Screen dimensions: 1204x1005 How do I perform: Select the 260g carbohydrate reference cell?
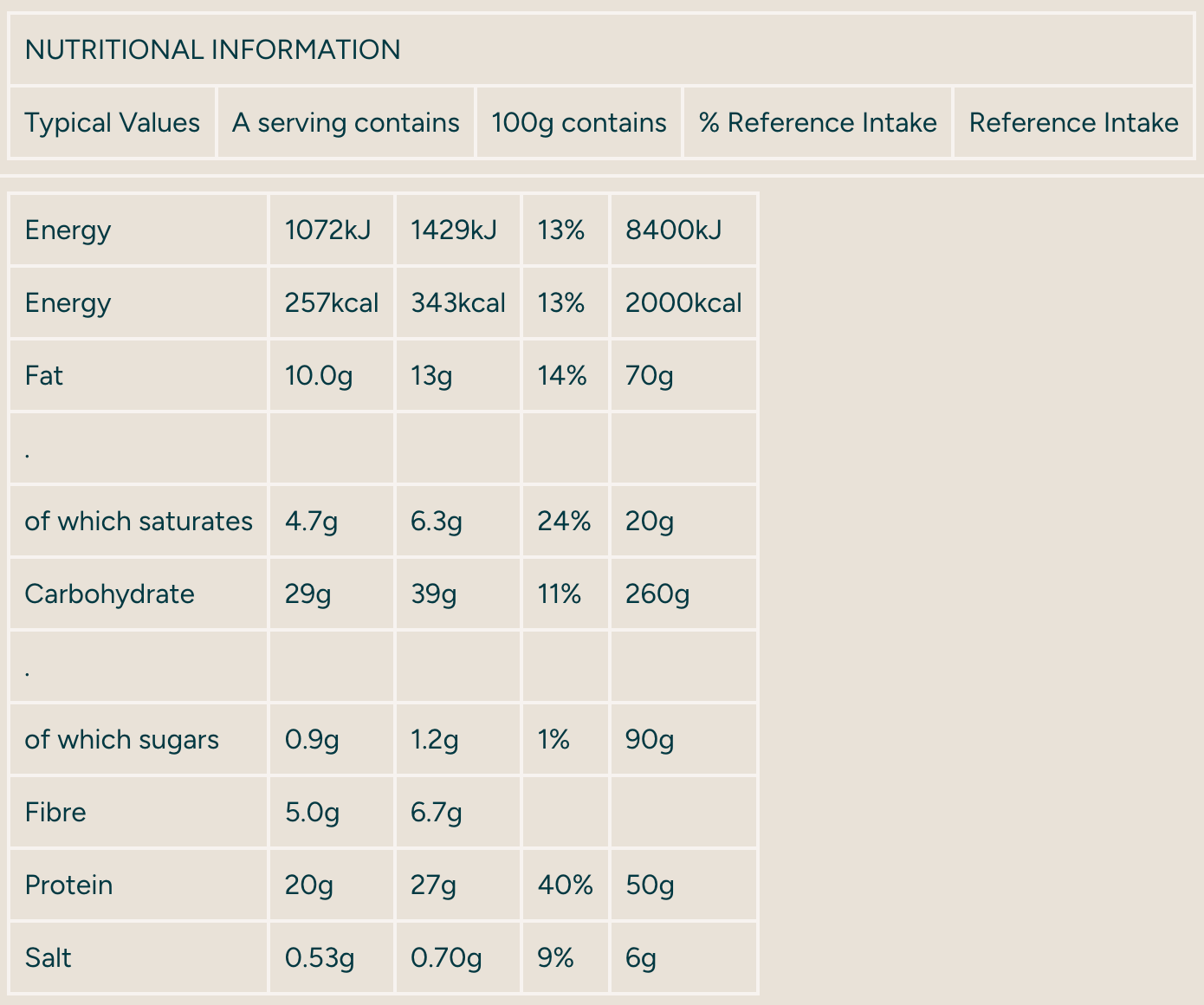[657, 593]
